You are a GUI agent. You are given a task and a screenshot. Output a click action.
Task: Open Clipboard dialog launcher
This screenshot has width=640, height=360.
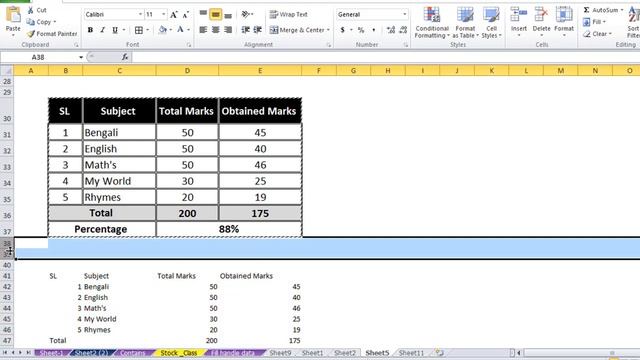coord(76,45)
